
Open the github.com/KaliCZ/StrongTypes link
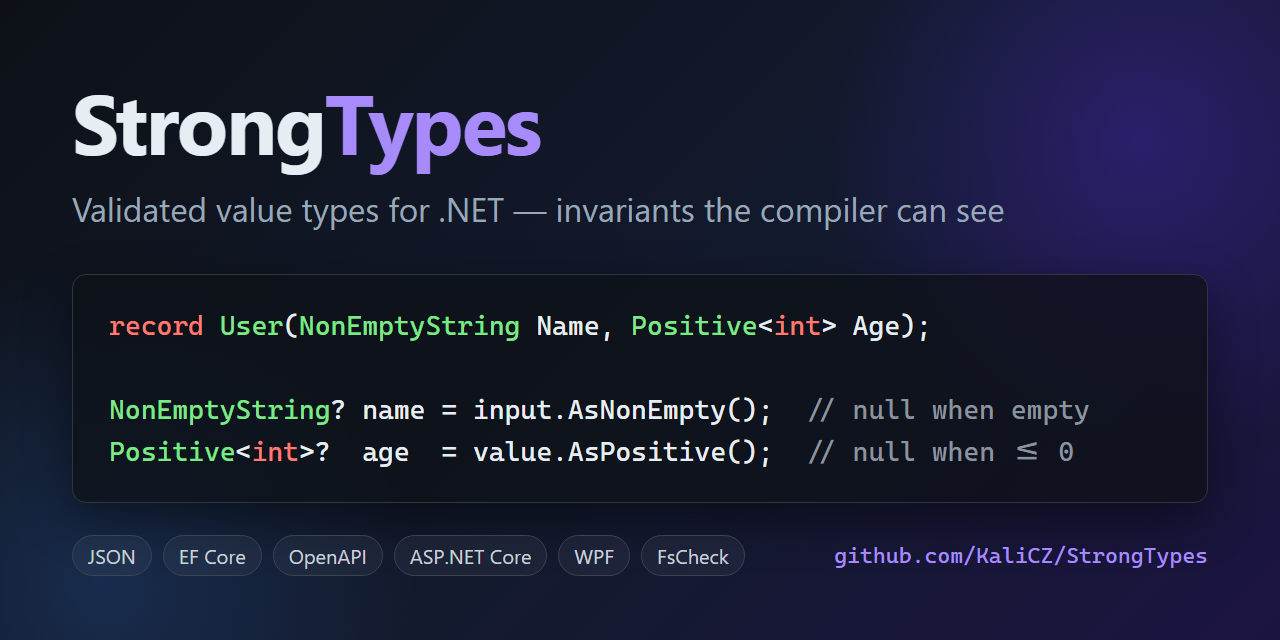[1021, 556]
